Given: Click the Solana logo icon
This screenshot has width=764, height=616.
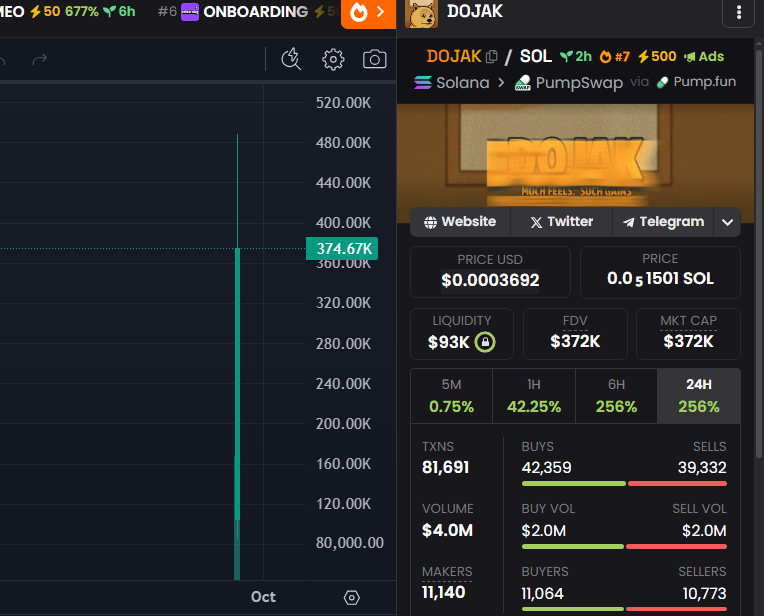Looking at the screenshot, I should pyautogui.click(x=422, y=82).
